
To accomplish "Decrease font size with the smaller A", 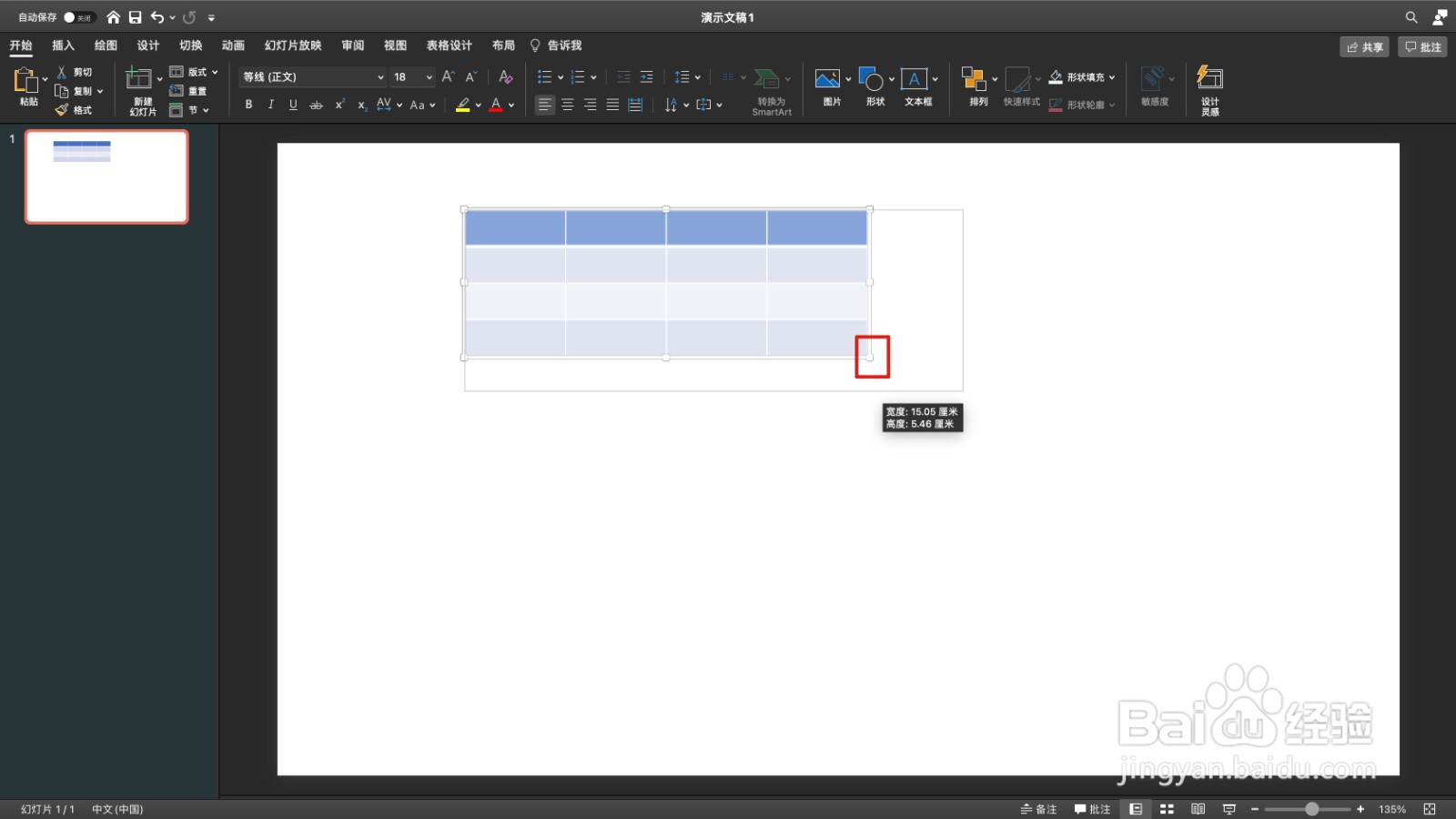I will (x=471, y=77).
